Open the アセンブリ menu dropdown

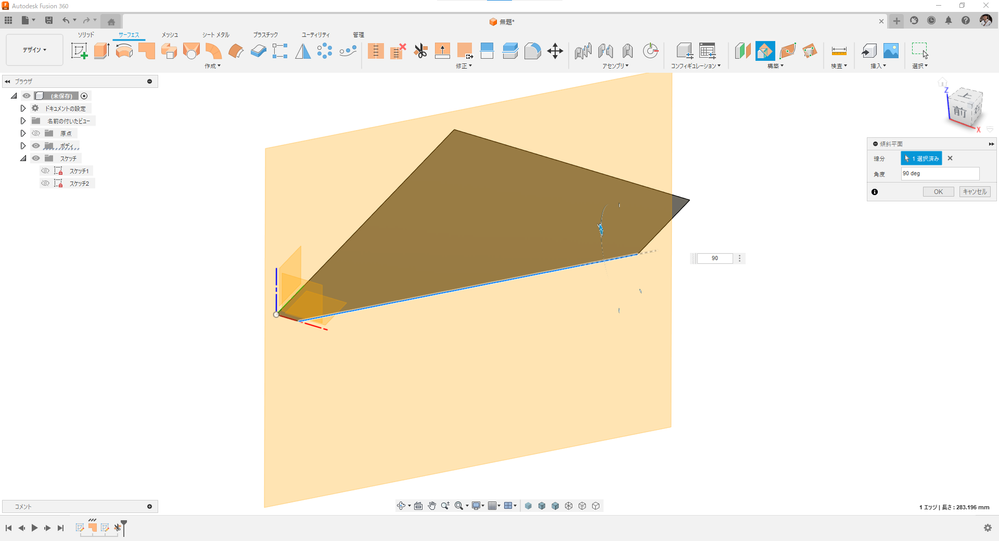tap(615, 66)
